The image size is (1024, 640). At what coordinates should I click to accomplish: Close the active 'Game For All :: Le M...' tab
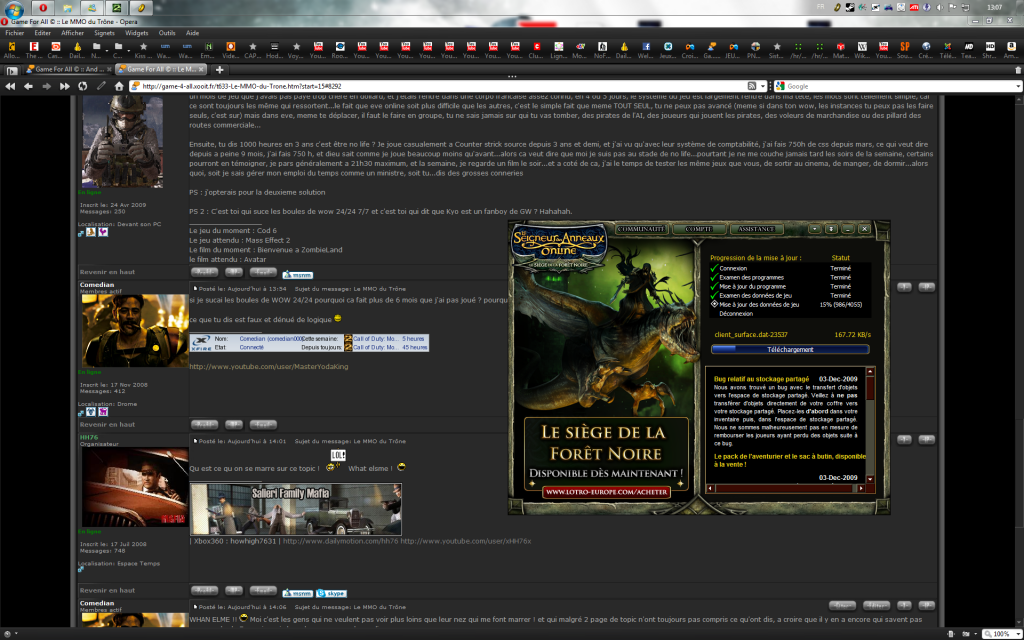coord(202,69)
